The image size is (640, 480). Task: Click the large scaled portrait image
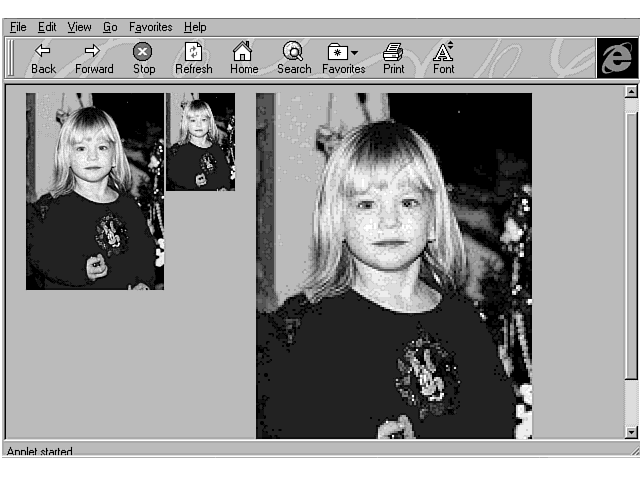(393, 265)
